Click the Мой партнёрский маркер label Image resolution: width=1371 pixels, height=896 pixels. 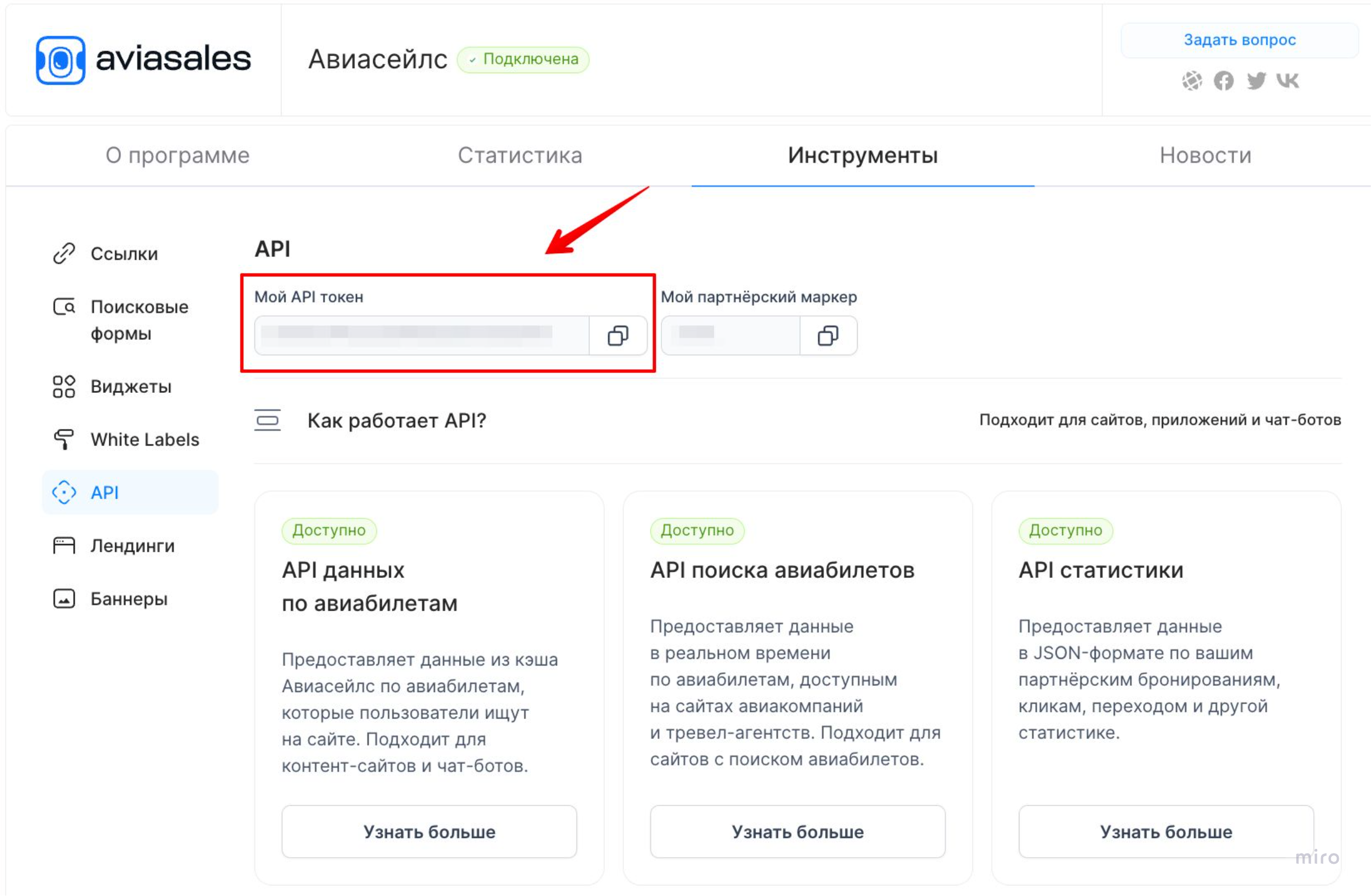point(758,297)
